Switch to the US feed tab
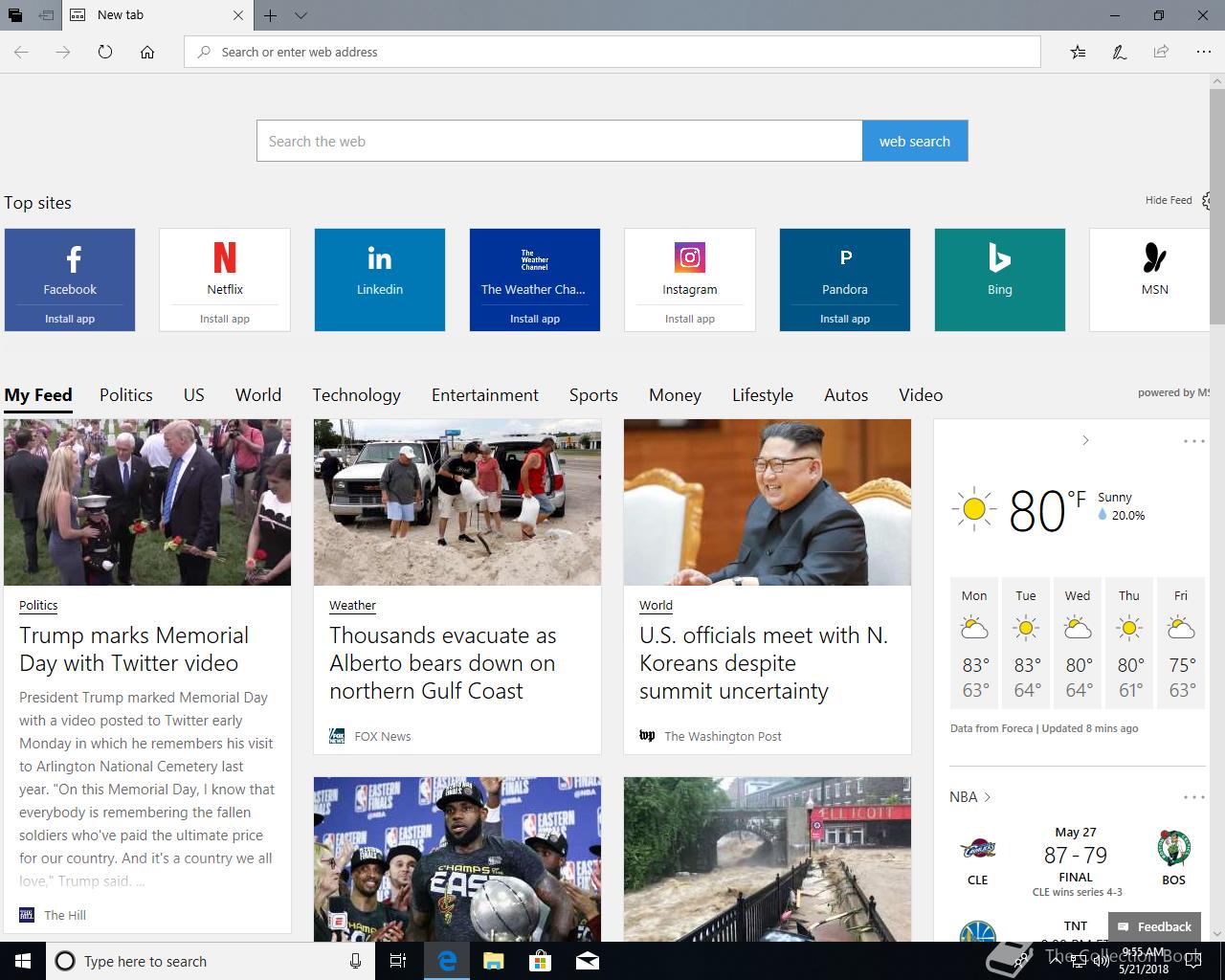The height and width of the screenshot is (980, 1225). click(x=194, y=395)
